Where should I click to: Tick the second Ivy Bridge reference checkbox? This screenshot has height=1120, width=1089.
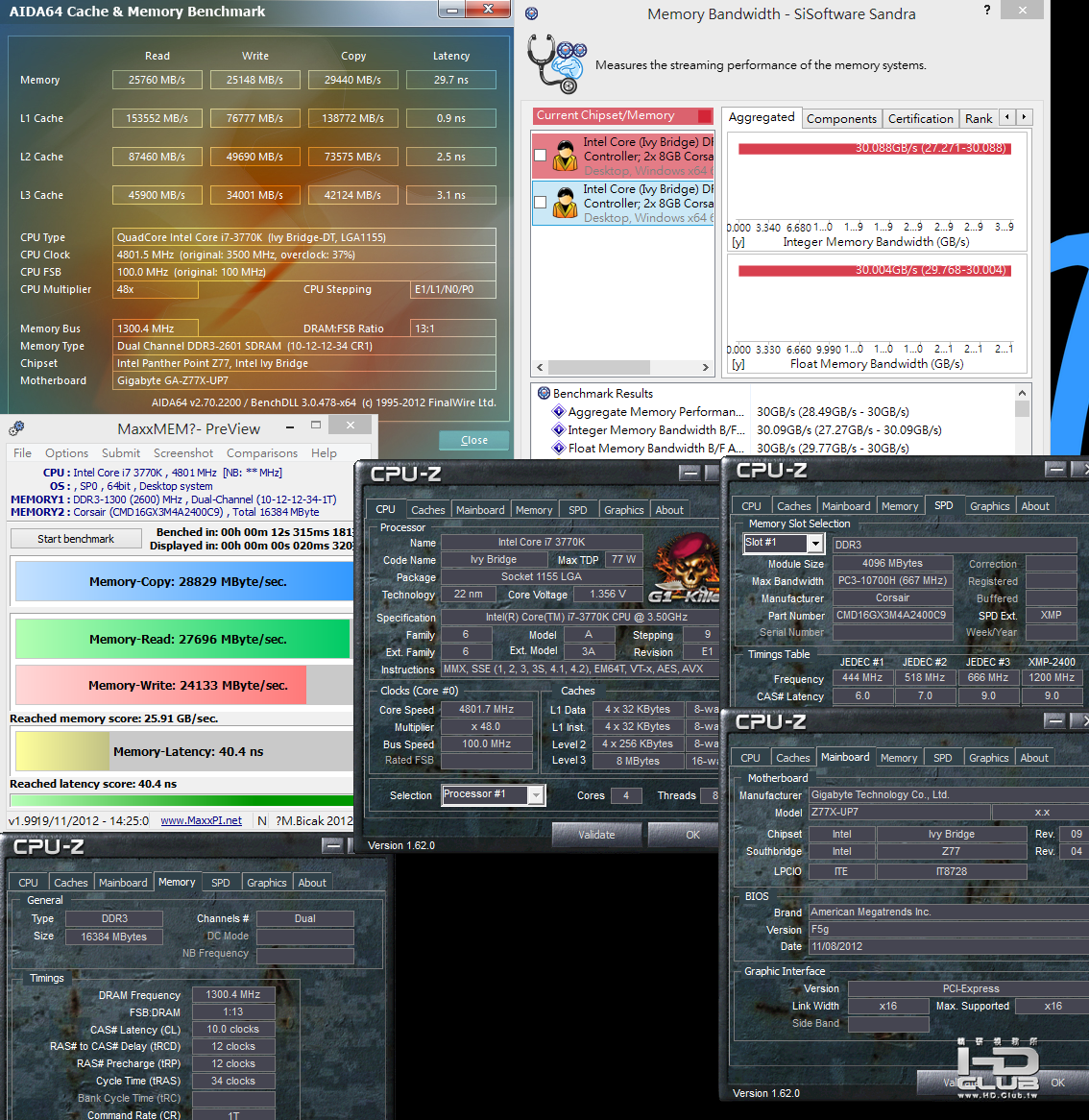(x=541, y=202)
